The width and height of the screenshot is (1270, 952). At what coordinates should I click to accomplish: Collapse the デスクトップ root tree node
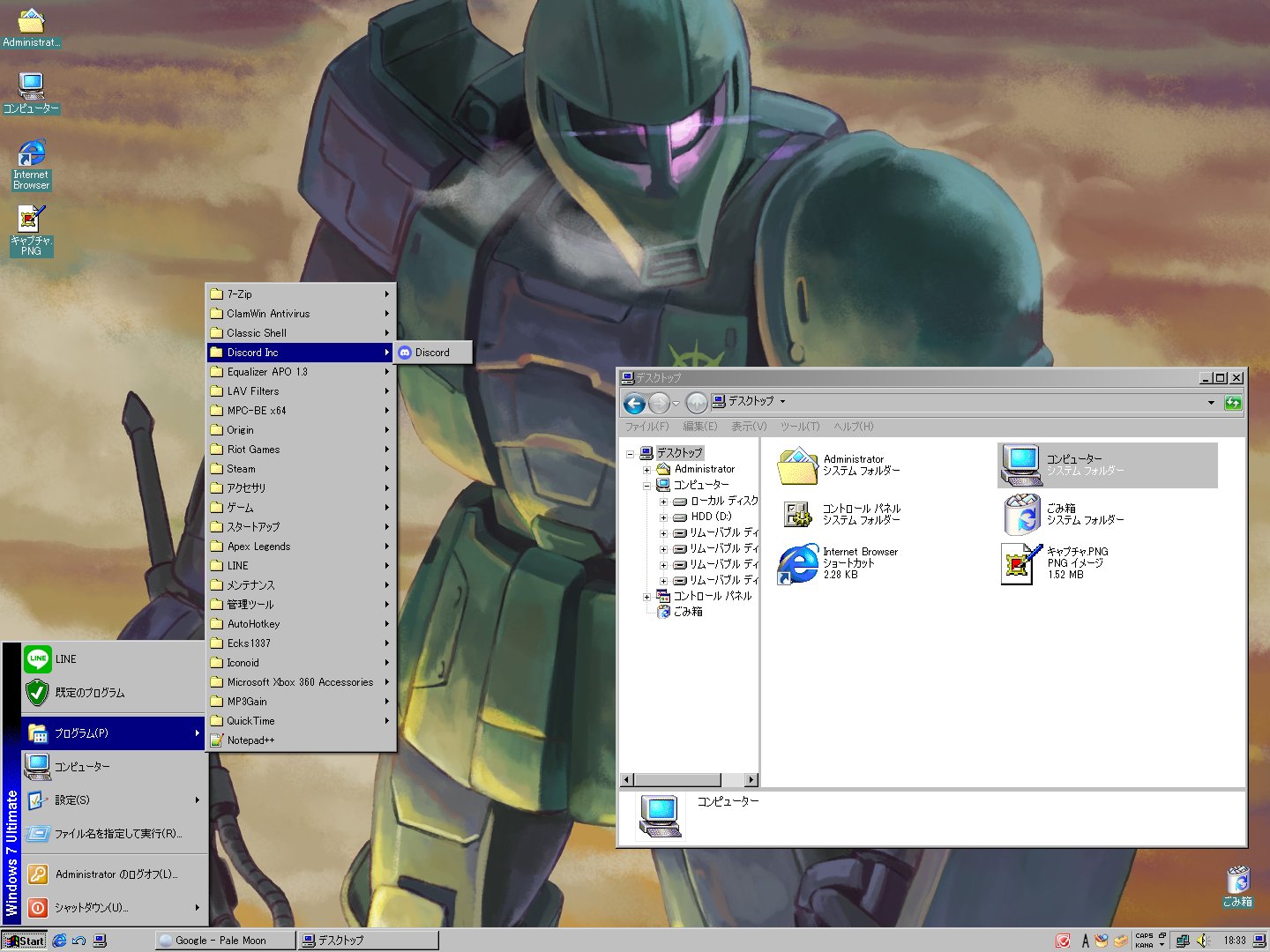pyautogui.click(x=630, y=454)
